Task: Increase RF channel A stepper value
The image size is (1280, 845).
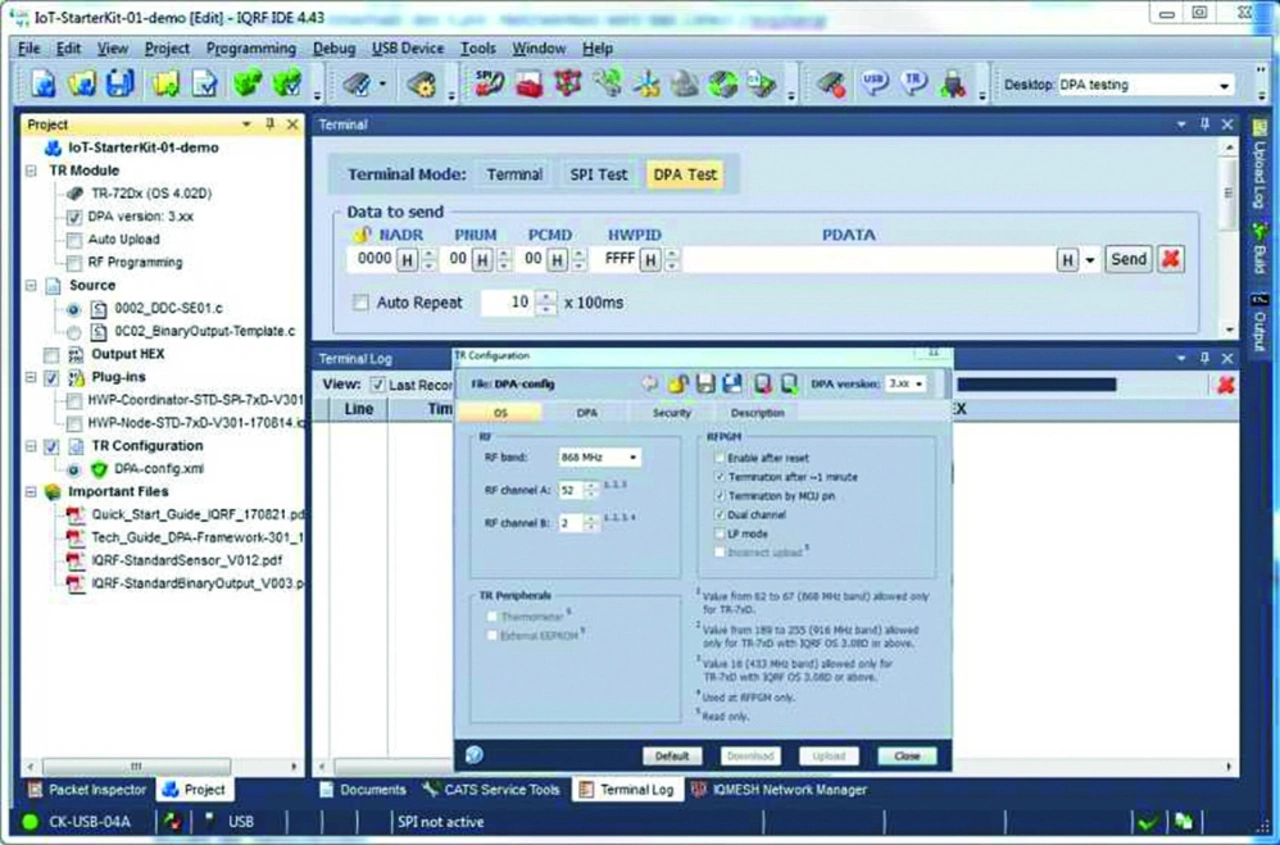Action: (x=593, y=486)
